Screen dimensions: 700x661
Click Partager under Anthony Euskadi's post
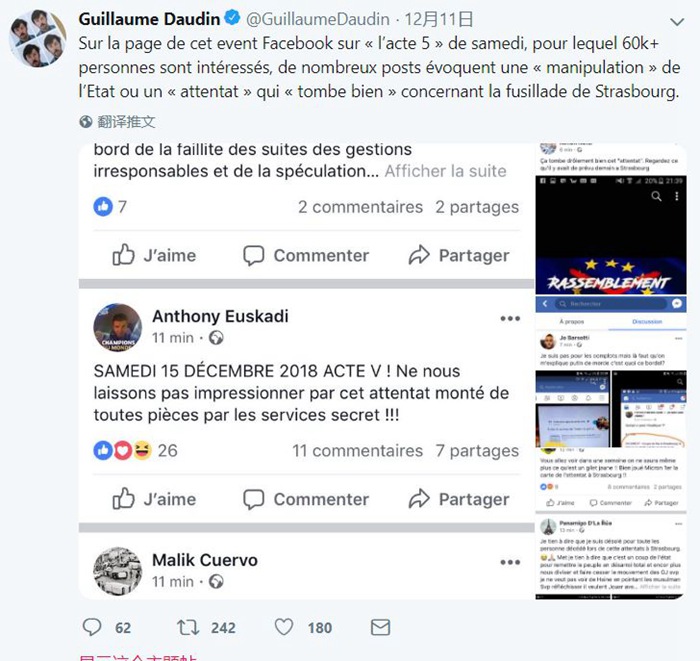pos(459,499)
